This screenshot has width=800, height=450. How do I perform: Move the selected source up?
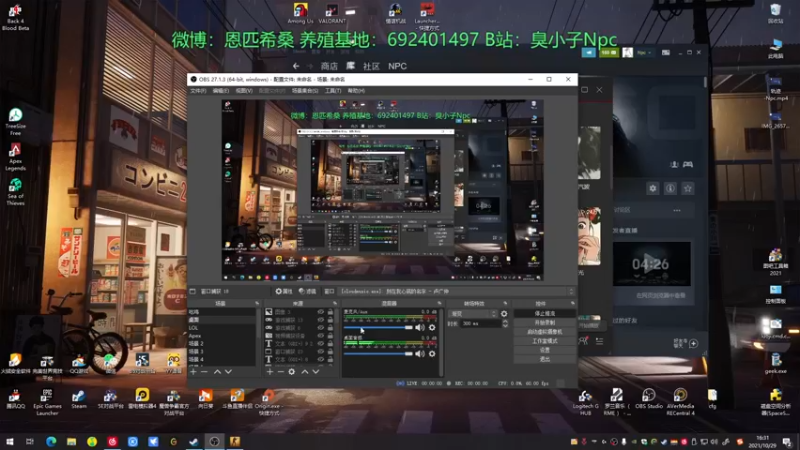[305, 372]
